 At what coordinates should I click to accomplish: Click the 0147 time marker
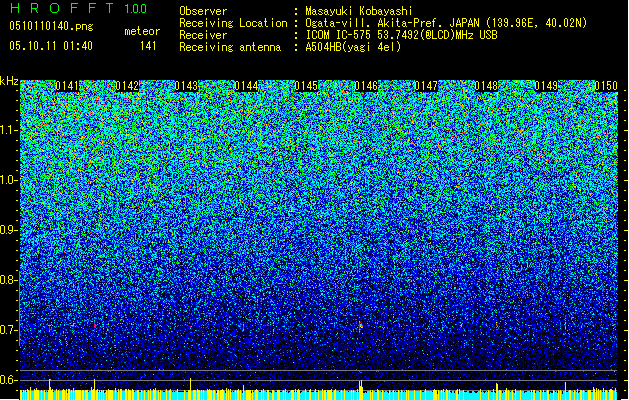click(426, 86)
